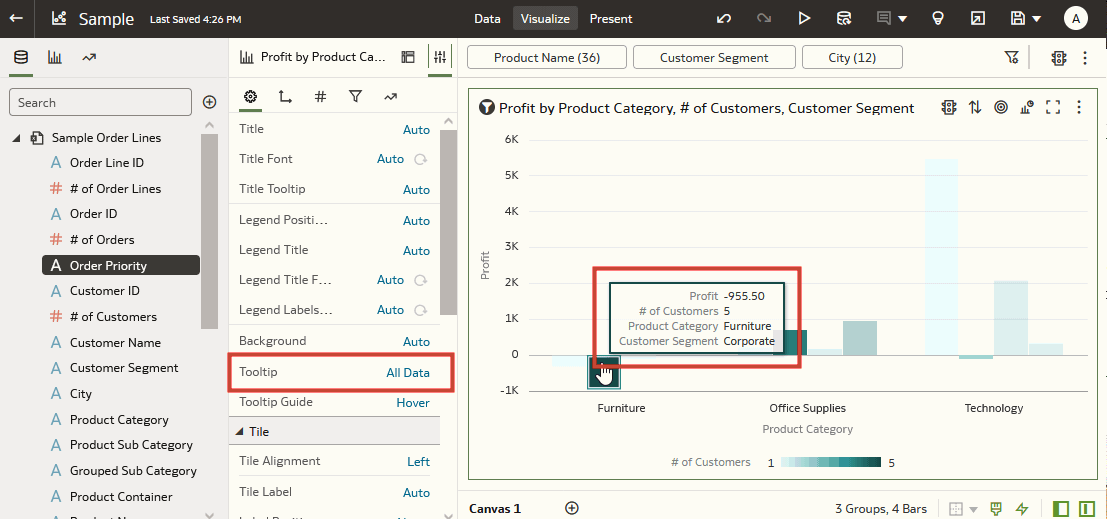Switch to the Present tab
This screenshot has width=1107, height=519.
610,18
